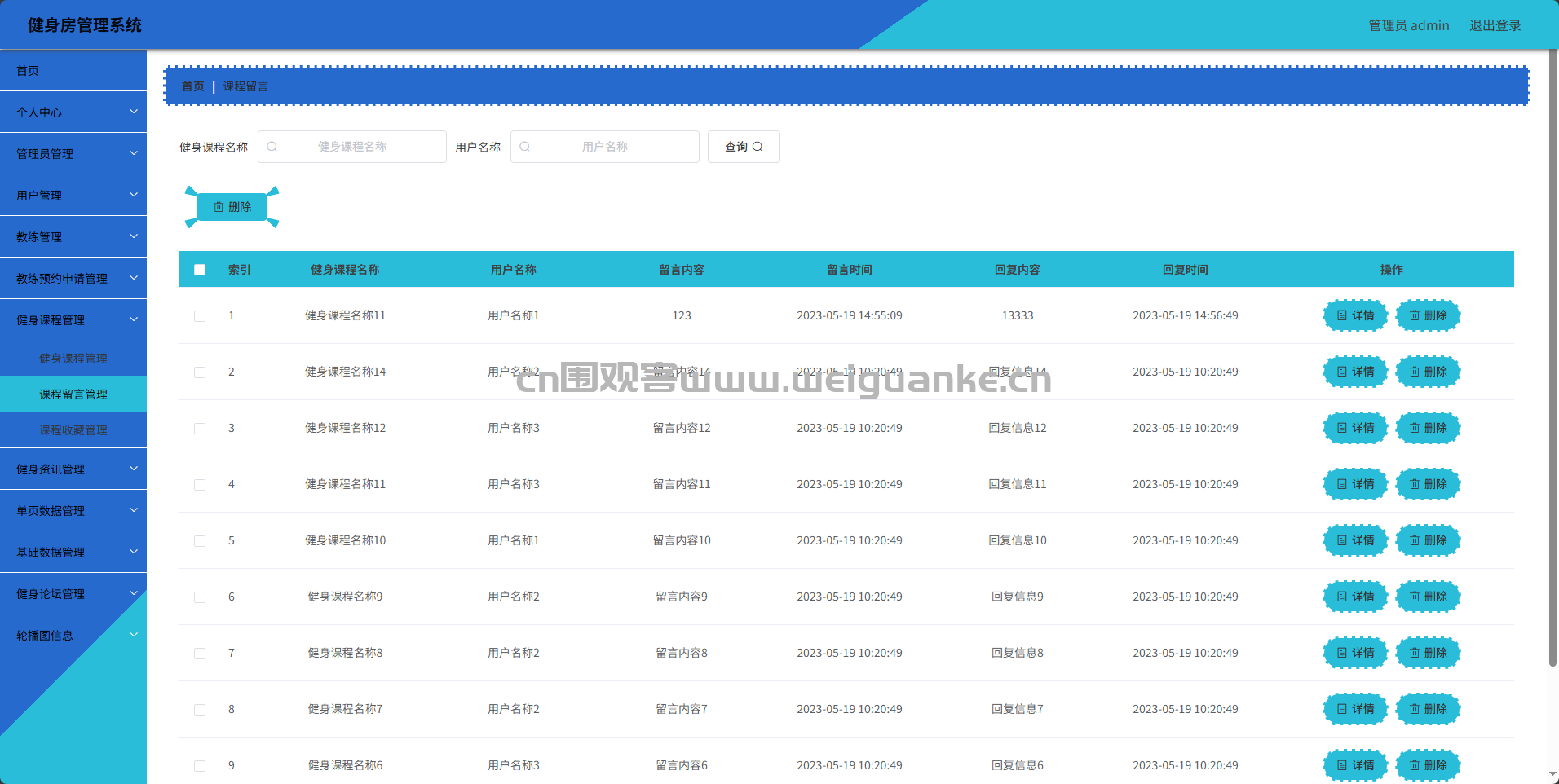Click the 留言时间 column header
The image size is (1559, 784).
point(849,270)
